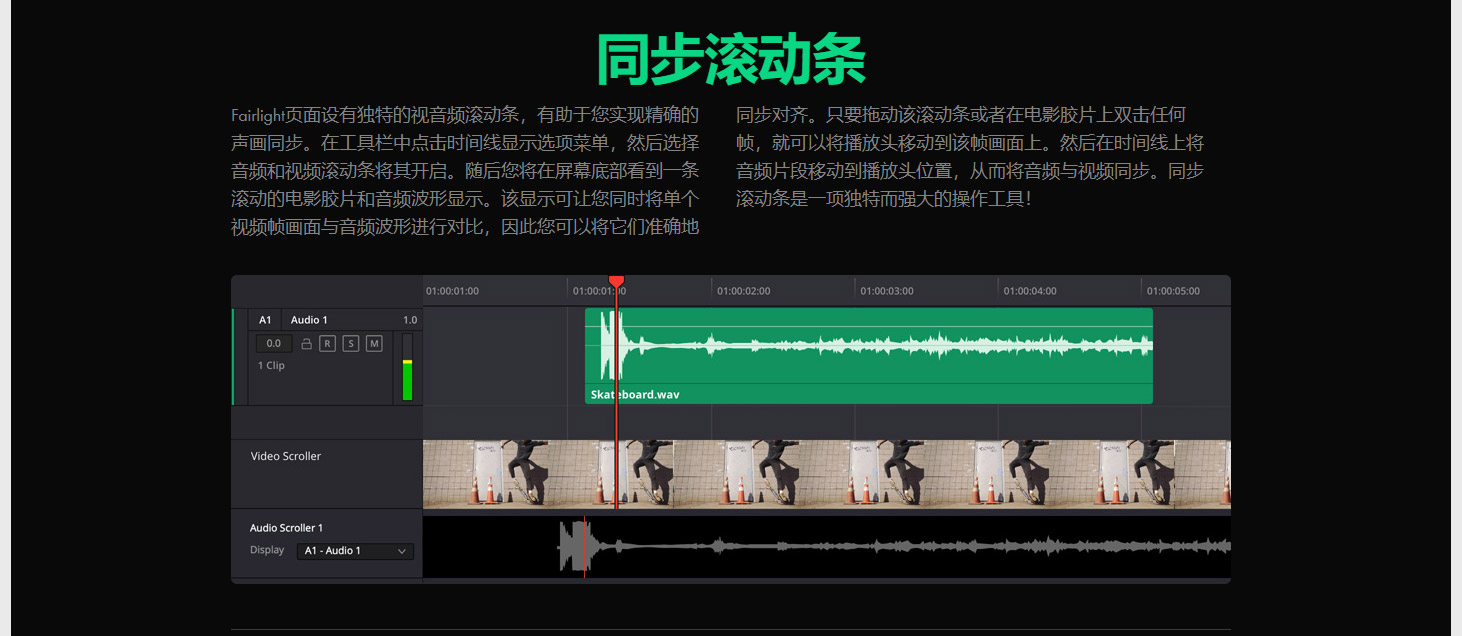Click the Audio Scroller waveform peak
The height and width of the screenshot is (636, 1462).
click(573, 546)
